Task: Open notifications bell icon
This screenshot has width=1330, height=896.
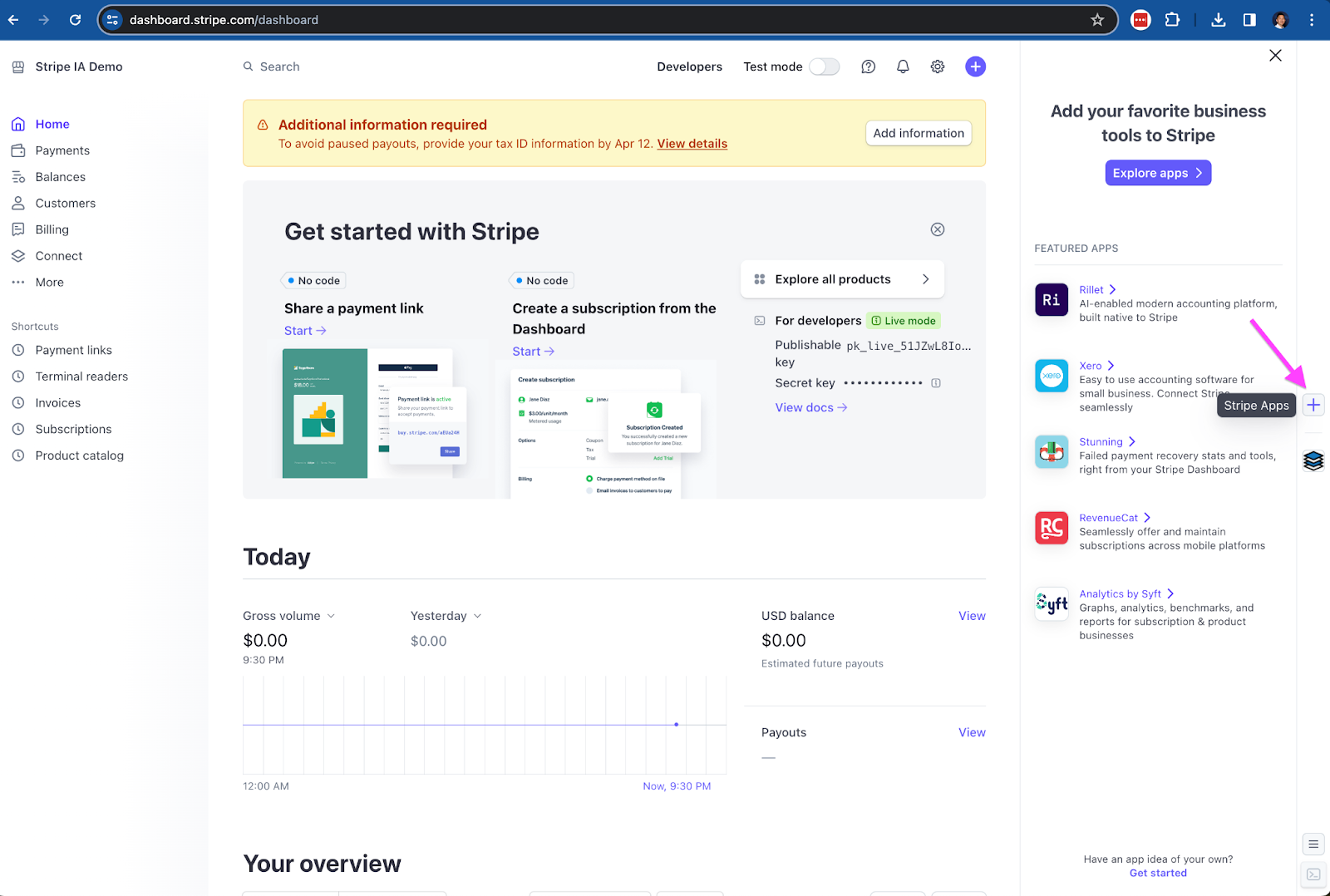Action: 903,66
